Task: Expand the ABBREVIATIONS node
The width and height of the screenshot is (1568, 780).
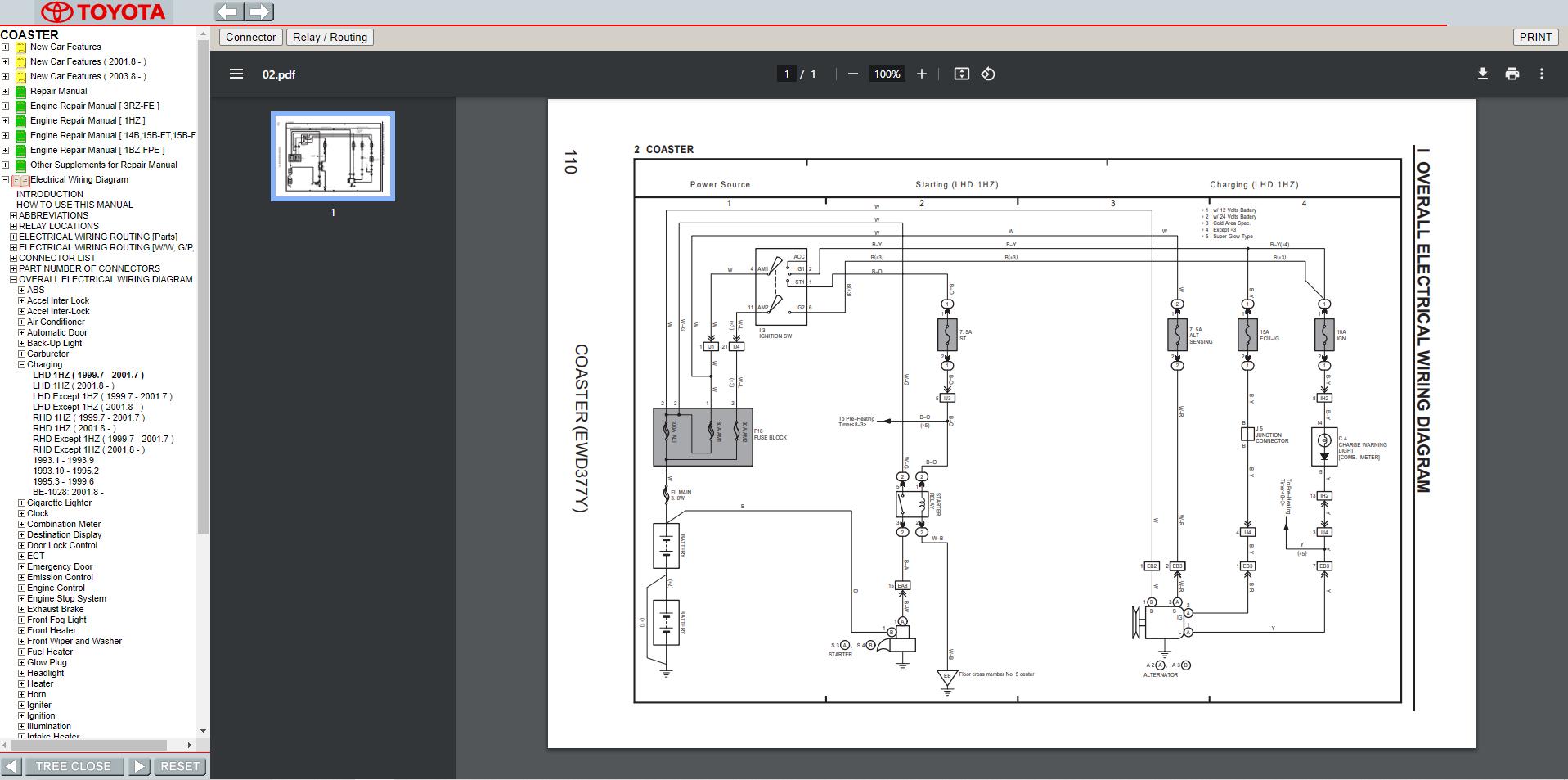Action: click(13, 216)
